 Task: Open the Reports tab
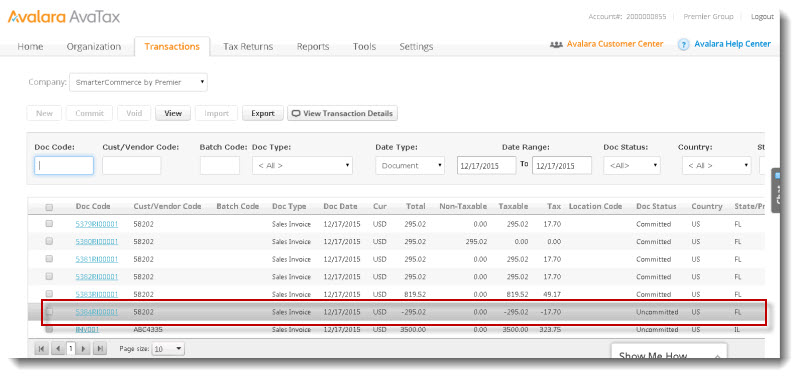pos(313,46)
